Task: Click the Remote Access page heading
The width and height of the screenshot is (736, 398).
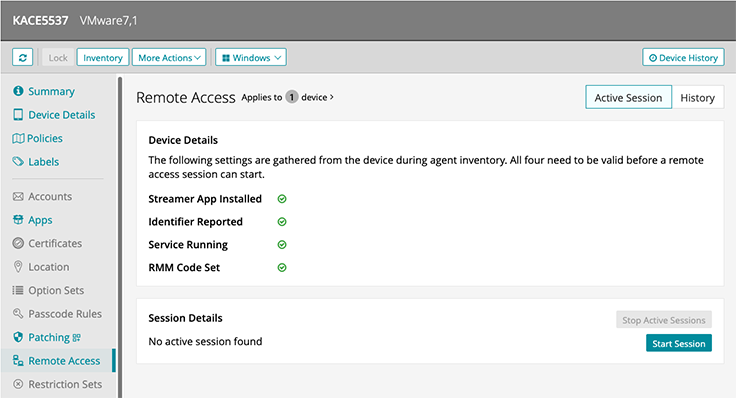Action: [x=186, y=98]
